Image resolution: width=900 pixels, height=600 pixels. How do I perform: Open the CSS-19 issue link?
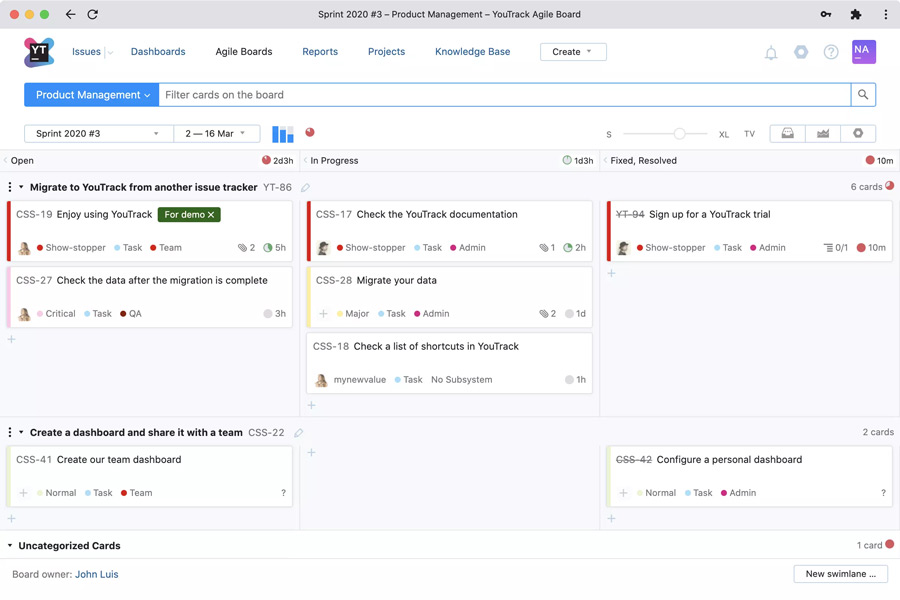click(34, 214)
